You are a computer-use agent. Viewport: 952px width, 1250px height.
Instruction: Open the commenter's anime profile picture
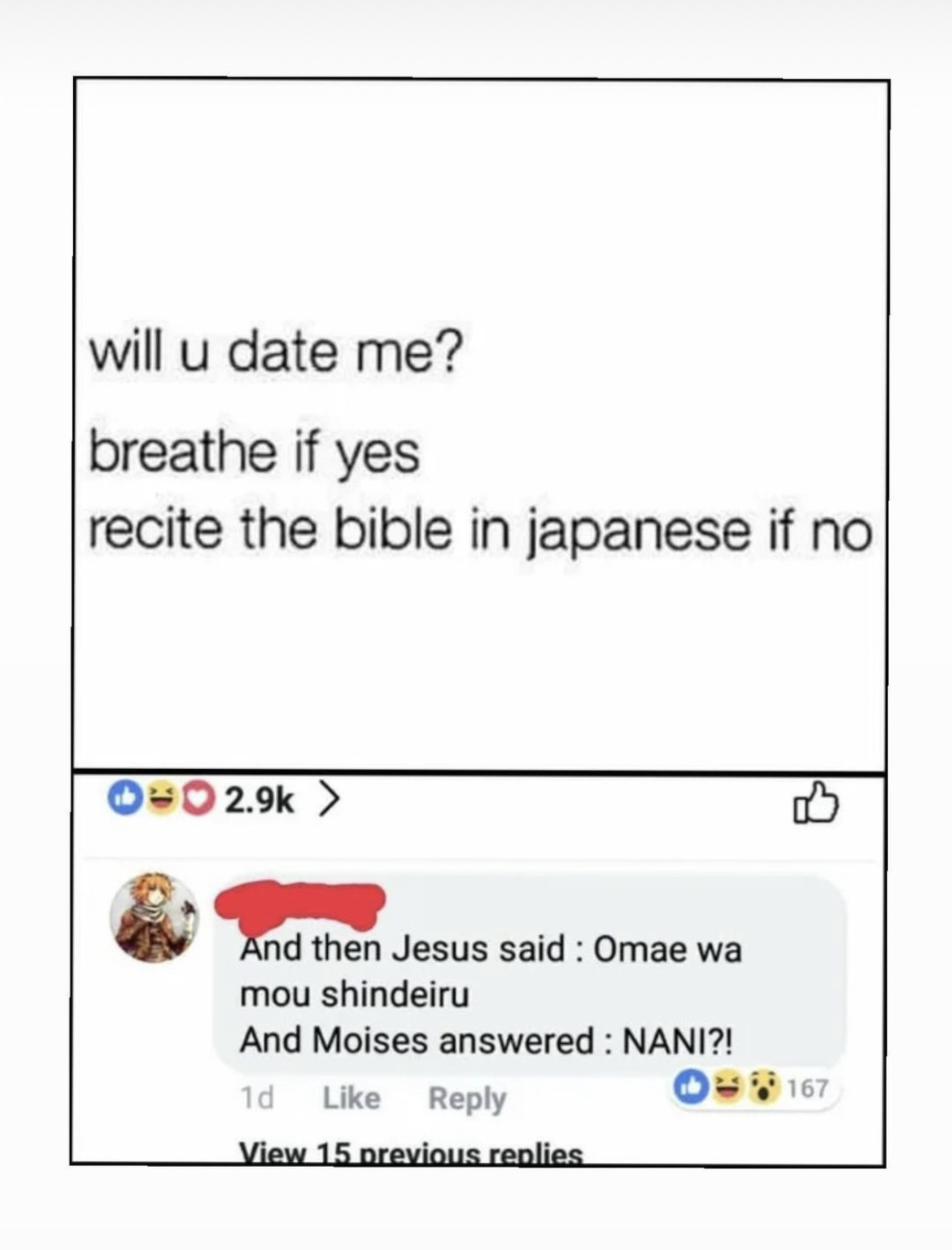[155, 917]
